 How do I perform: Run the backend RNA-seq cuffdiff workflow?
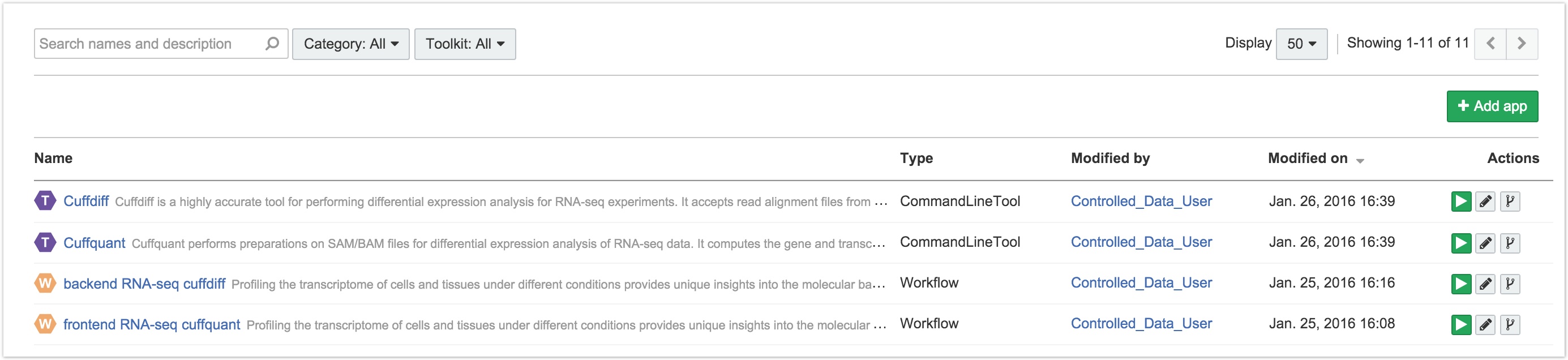[1461, 284]
